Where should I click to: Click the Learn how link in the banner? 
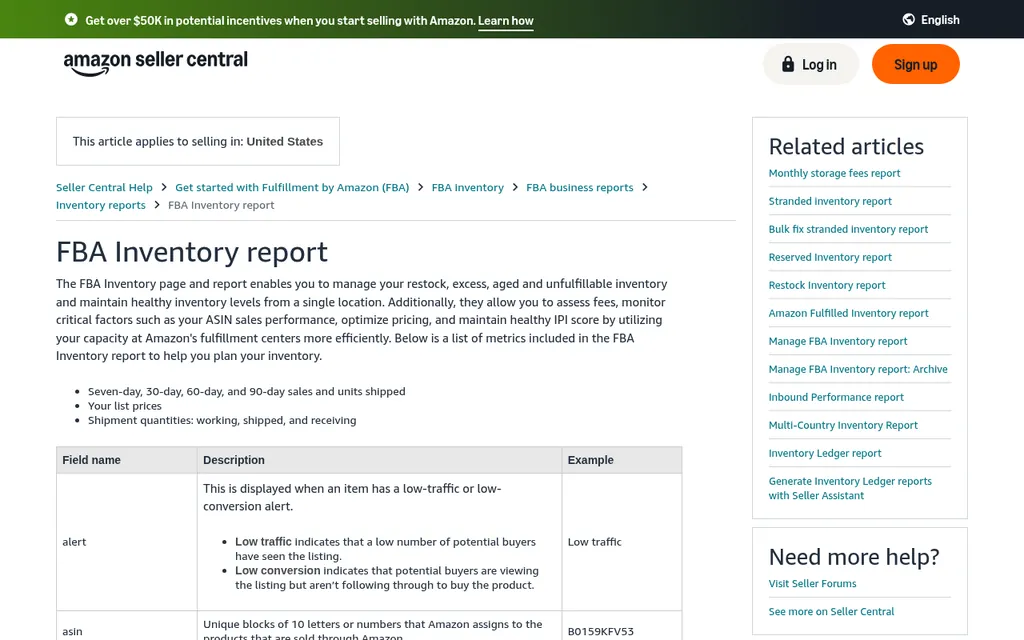click(505, 20)
